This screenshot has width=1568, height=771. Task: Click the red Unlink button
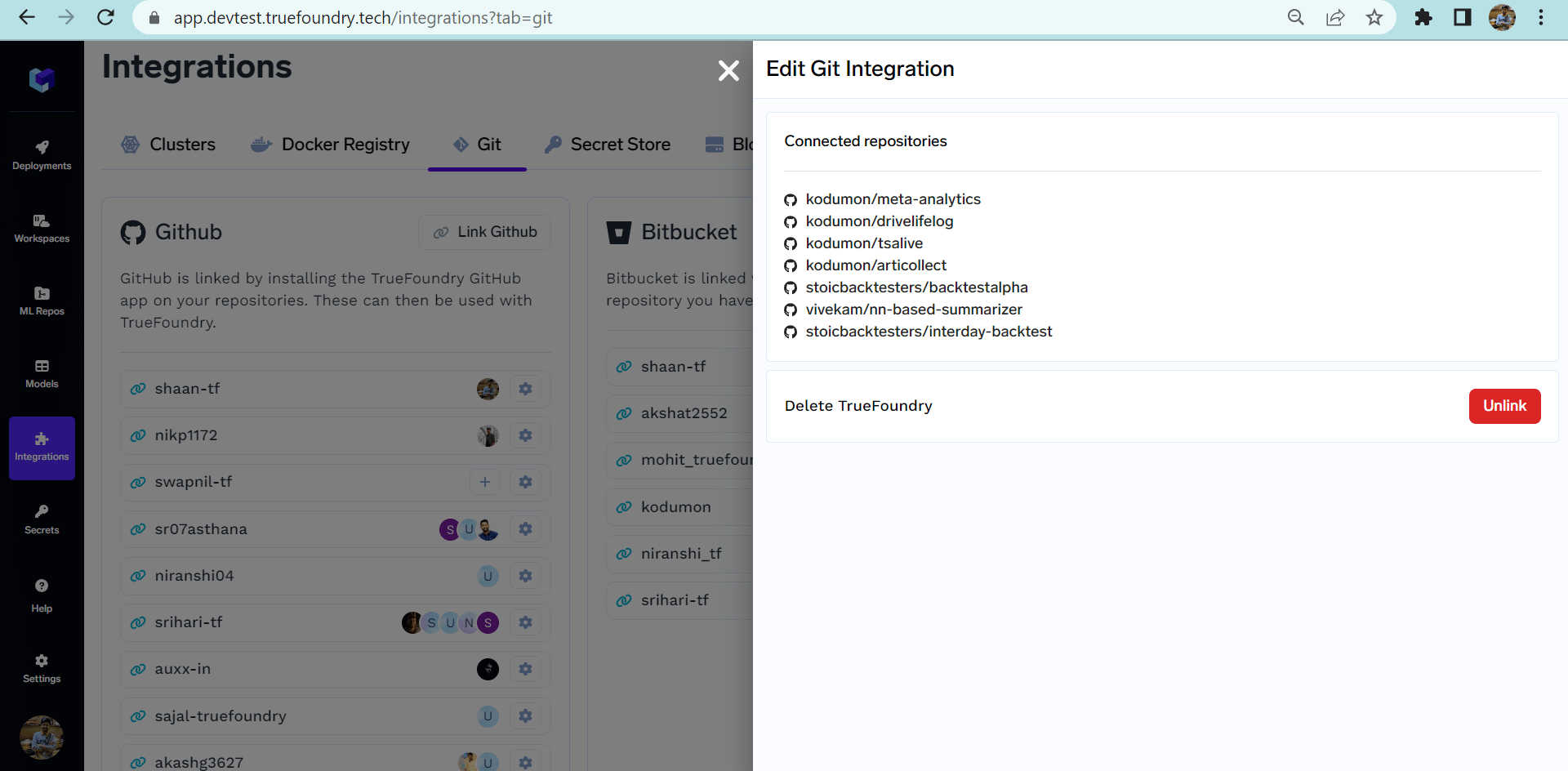click(x=1504, y=406)
